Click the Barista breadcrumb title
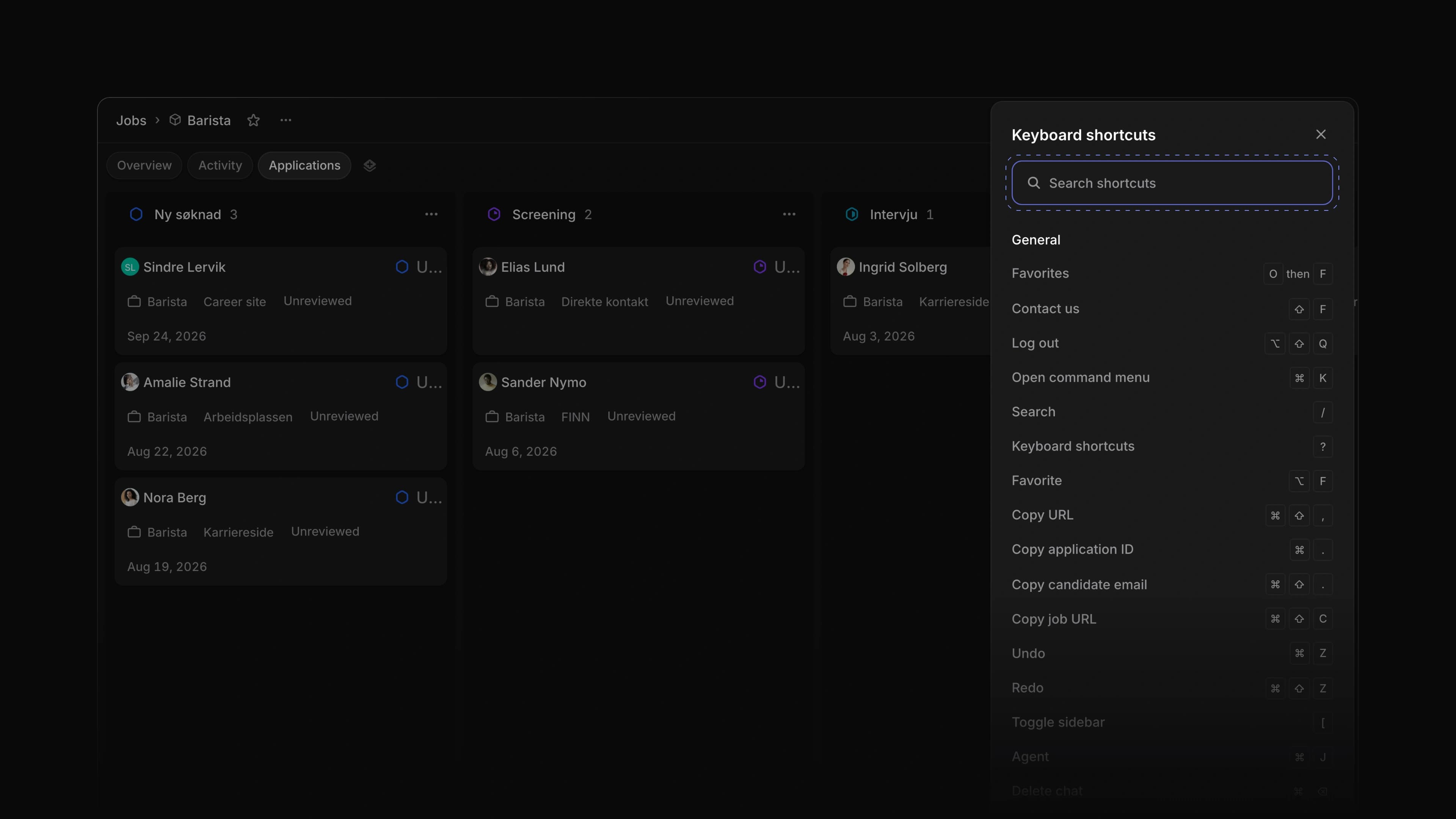 (209, 121)
